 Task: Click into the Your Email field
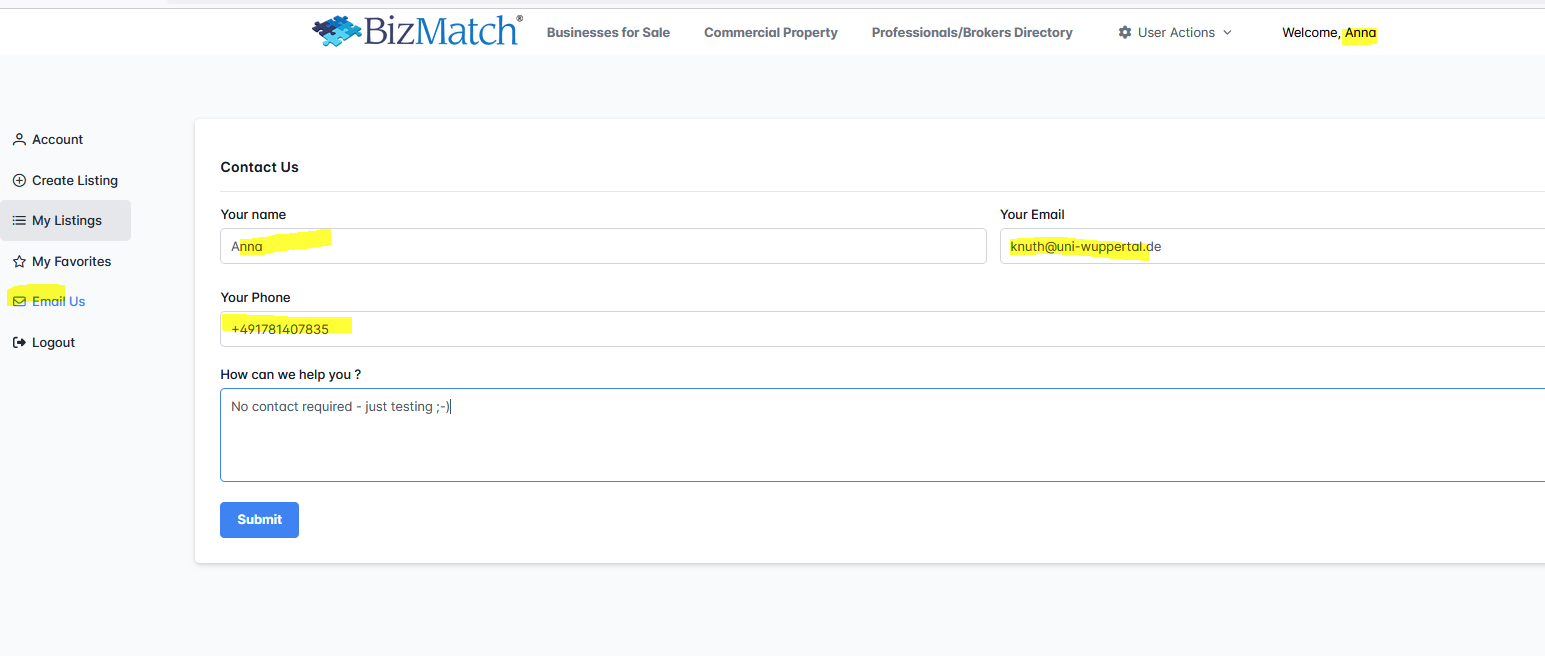1272,246
